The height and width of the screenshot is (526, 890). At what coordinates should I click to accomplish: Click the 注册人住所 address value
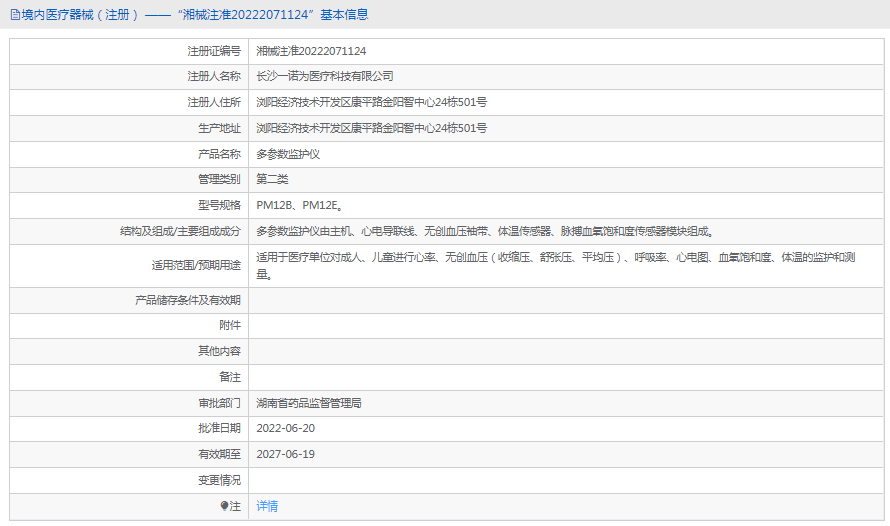point(371,102)
